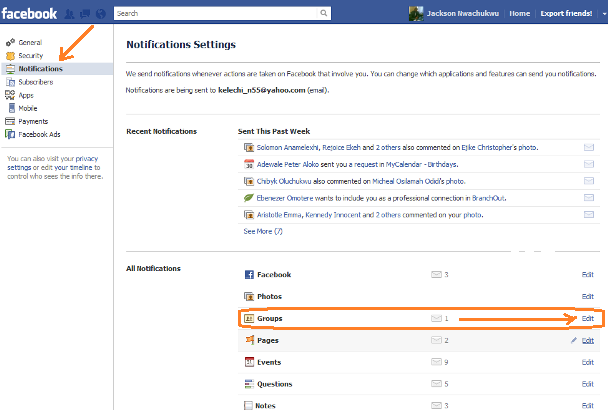Open account dropdown arrow in top bar
The width and height of the screenshot is (608, 410).
(604, 14)
